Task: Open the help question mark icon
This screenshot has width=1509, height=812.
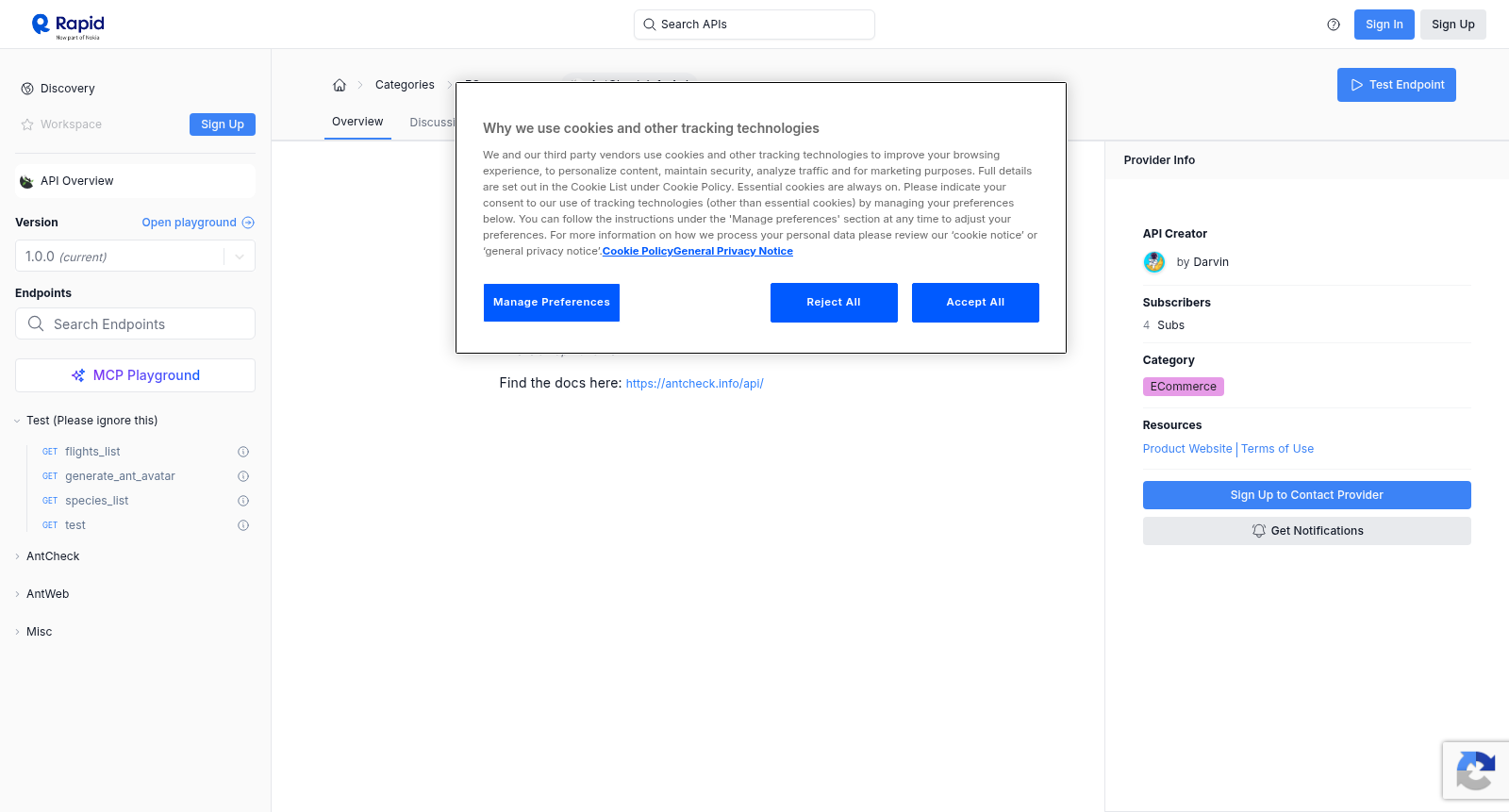Action: click(x=1334, y=25)
